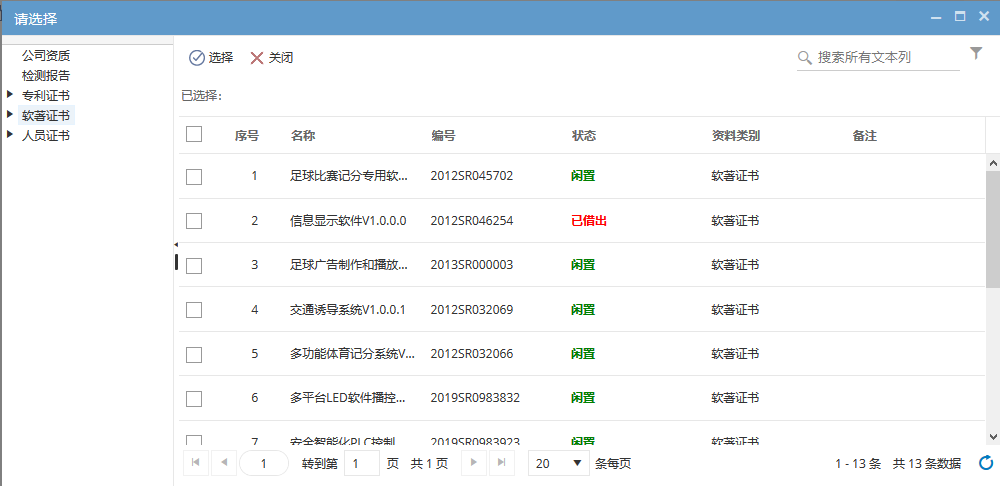This screenshot has width=1000, height=486.
Task: Click the search magnifier icon
Action: click(x=805, y=58)
